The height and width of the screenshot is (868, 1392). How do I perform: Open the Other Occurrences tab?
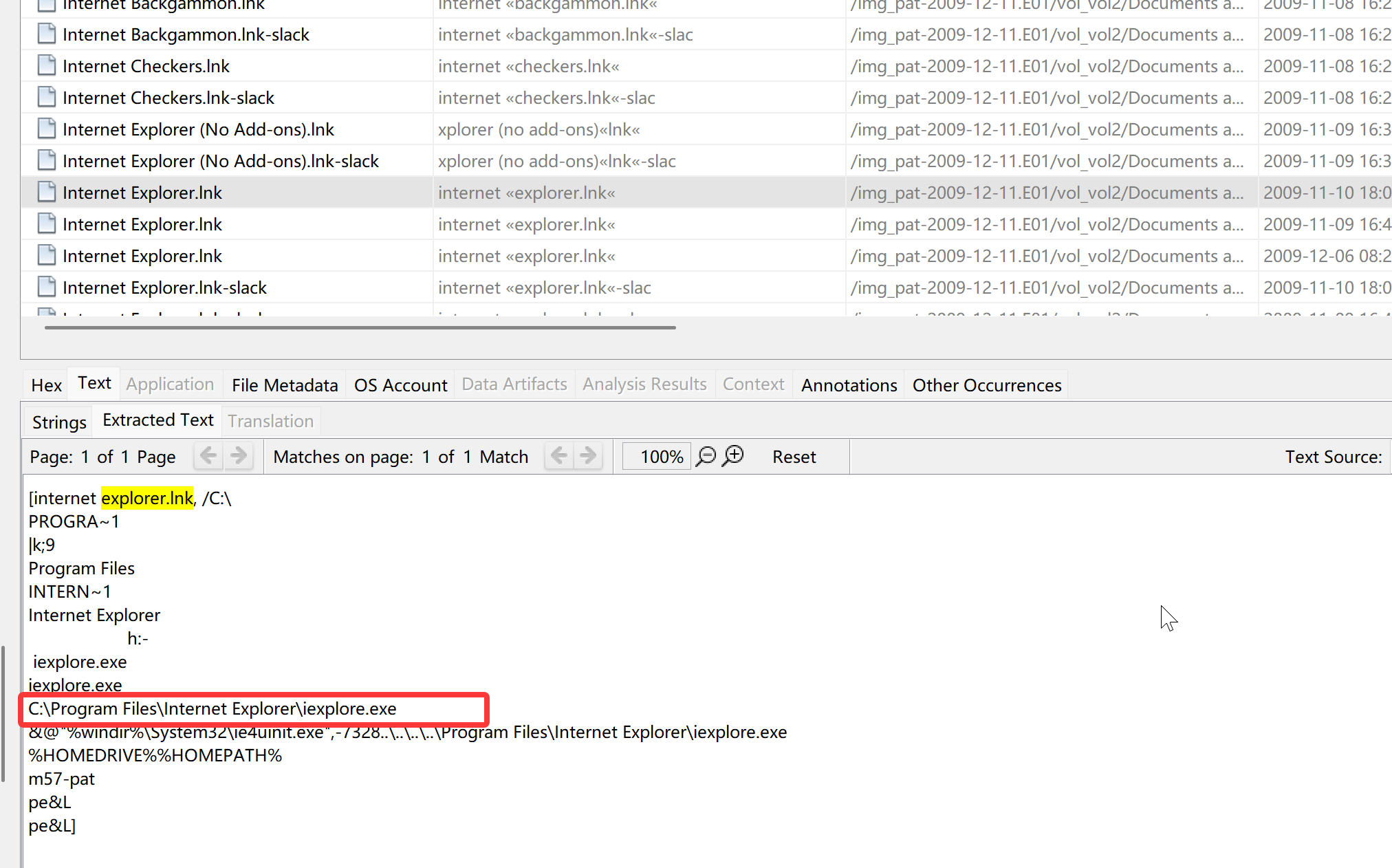tap(986, 385)
